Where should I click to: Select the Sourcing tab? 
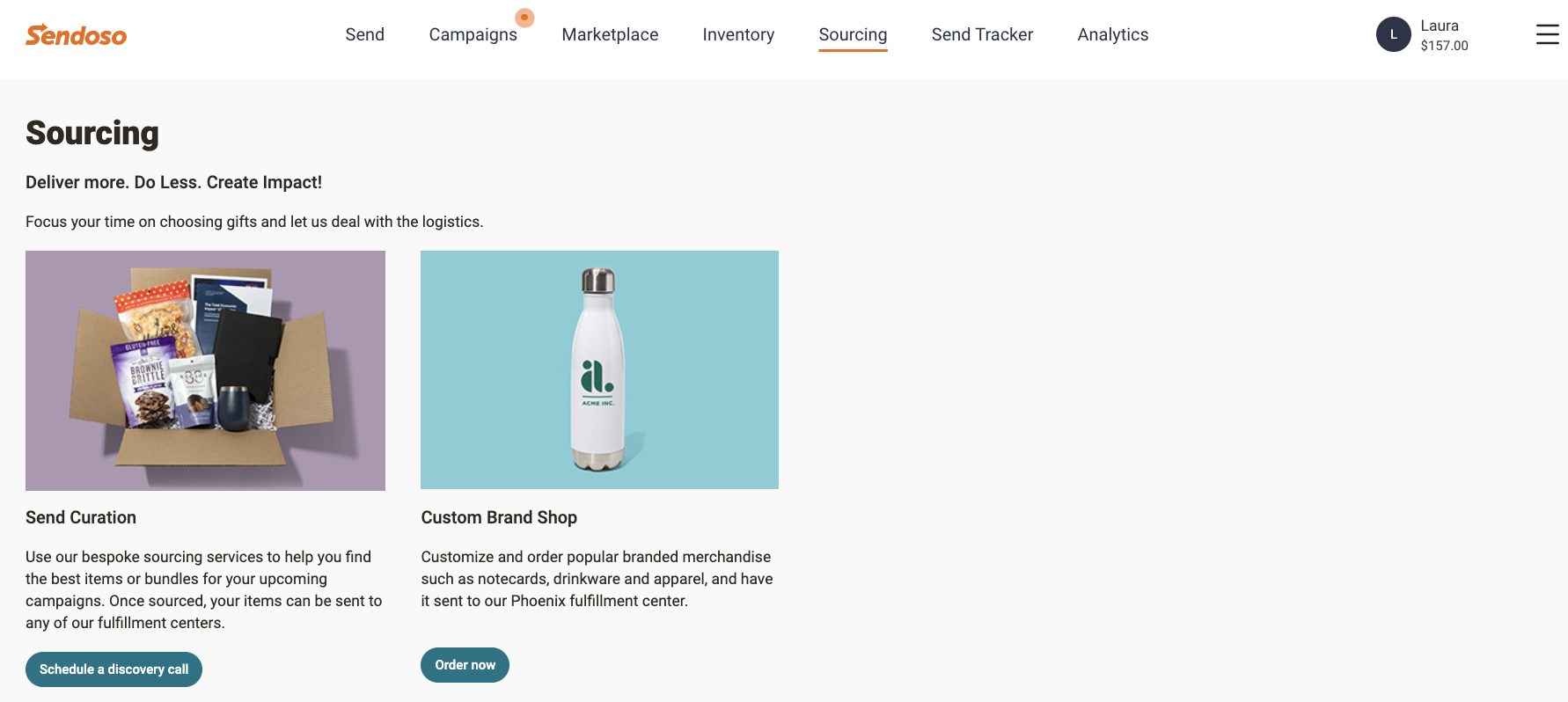853,34
